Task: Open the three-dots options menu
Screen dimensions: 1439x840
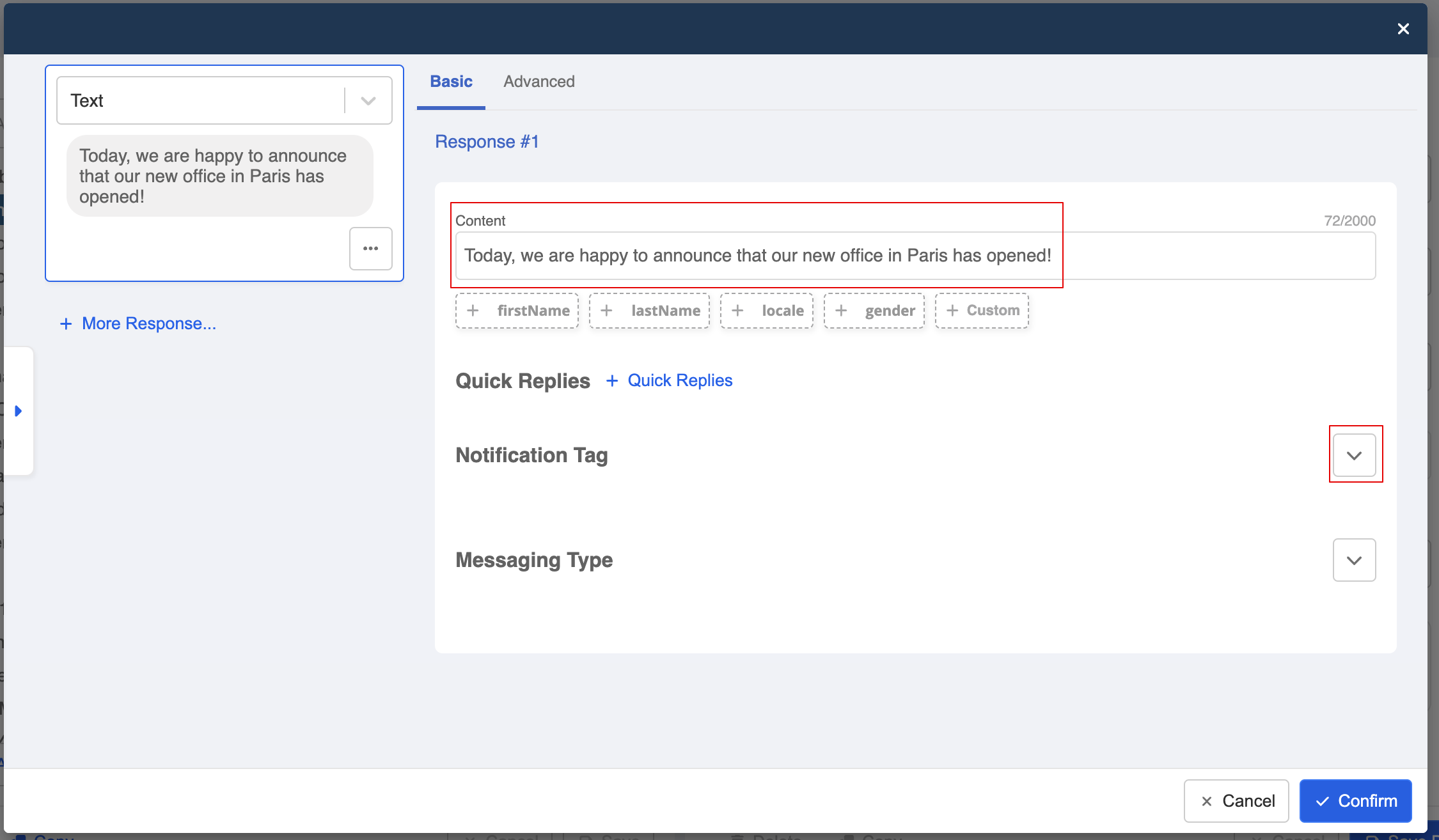Action: [370, 249]
